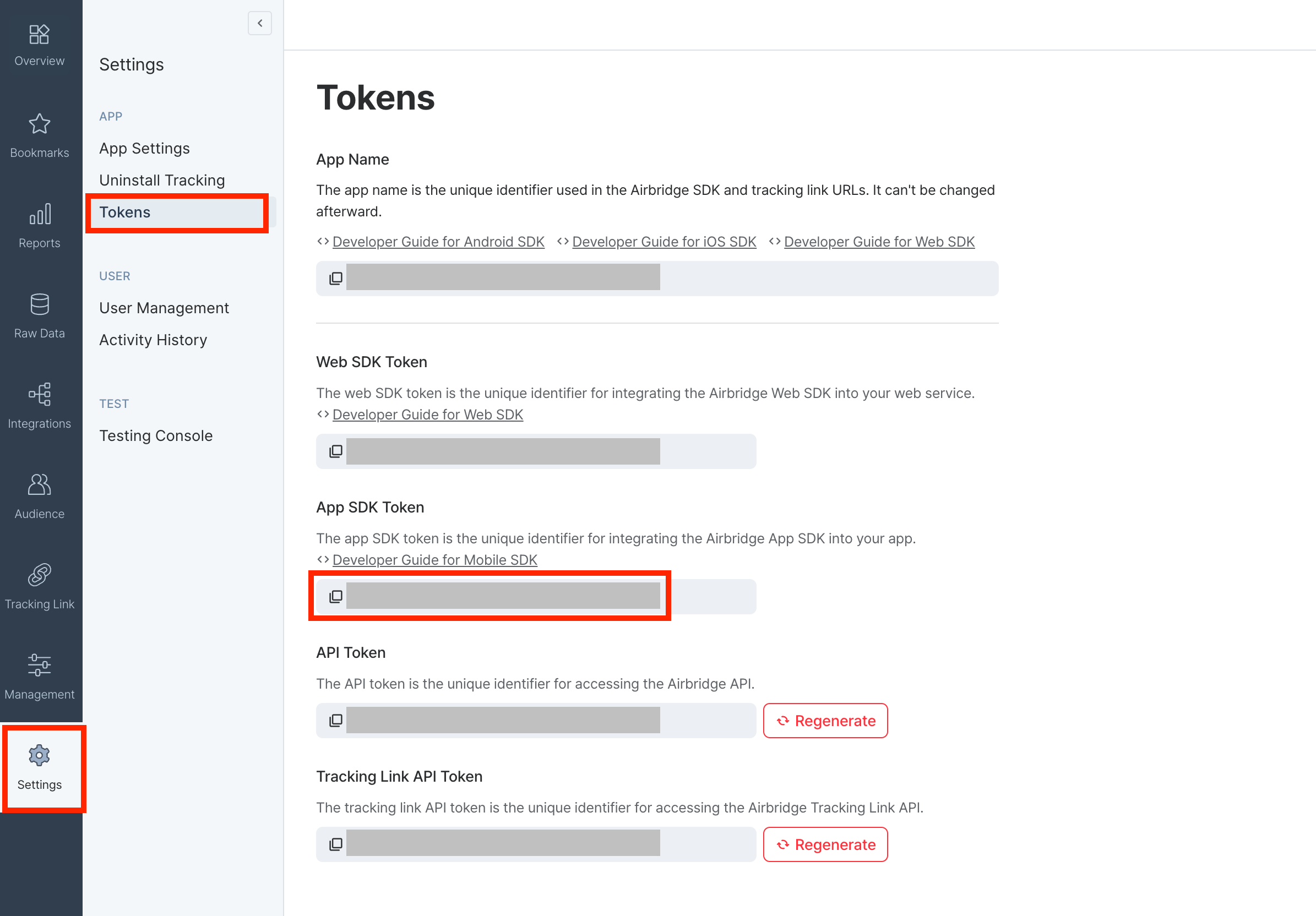Regenerate the API Token
This screenshot has width=1316, height=916.
coord(825,721)
